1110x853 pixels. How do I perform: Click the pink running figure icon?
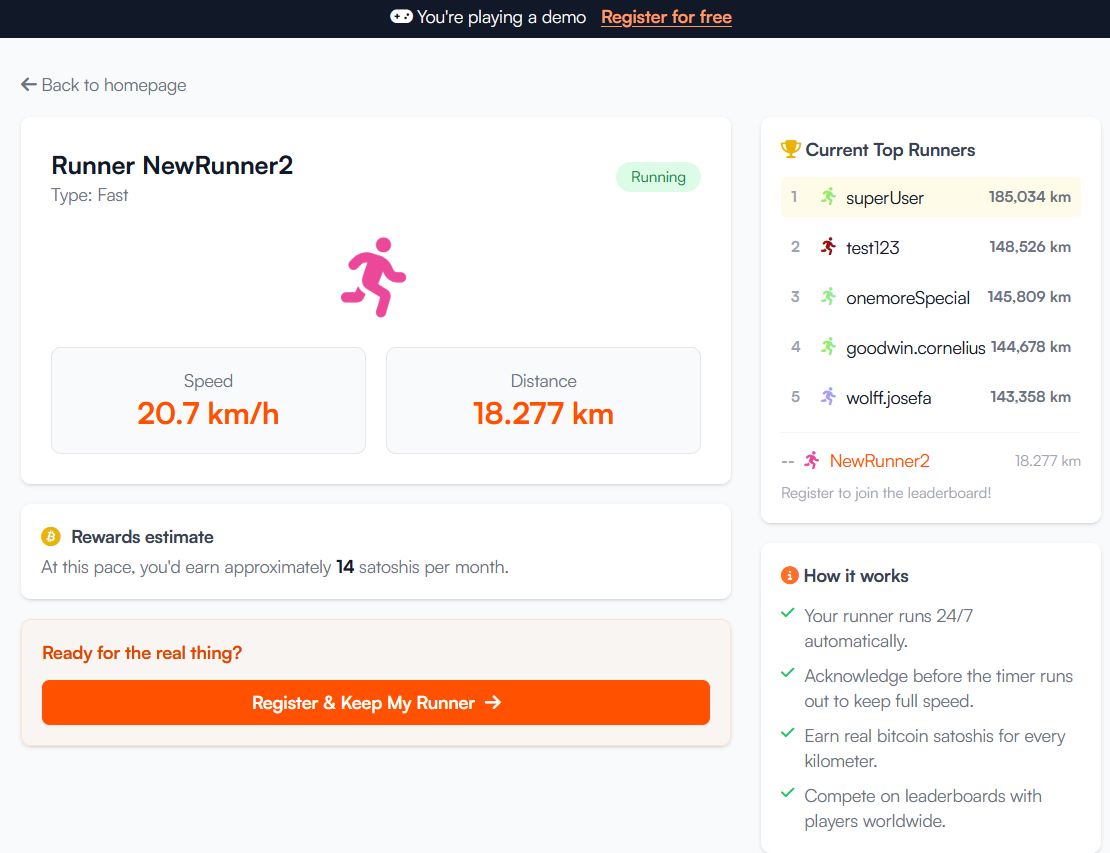click(374, 277)
